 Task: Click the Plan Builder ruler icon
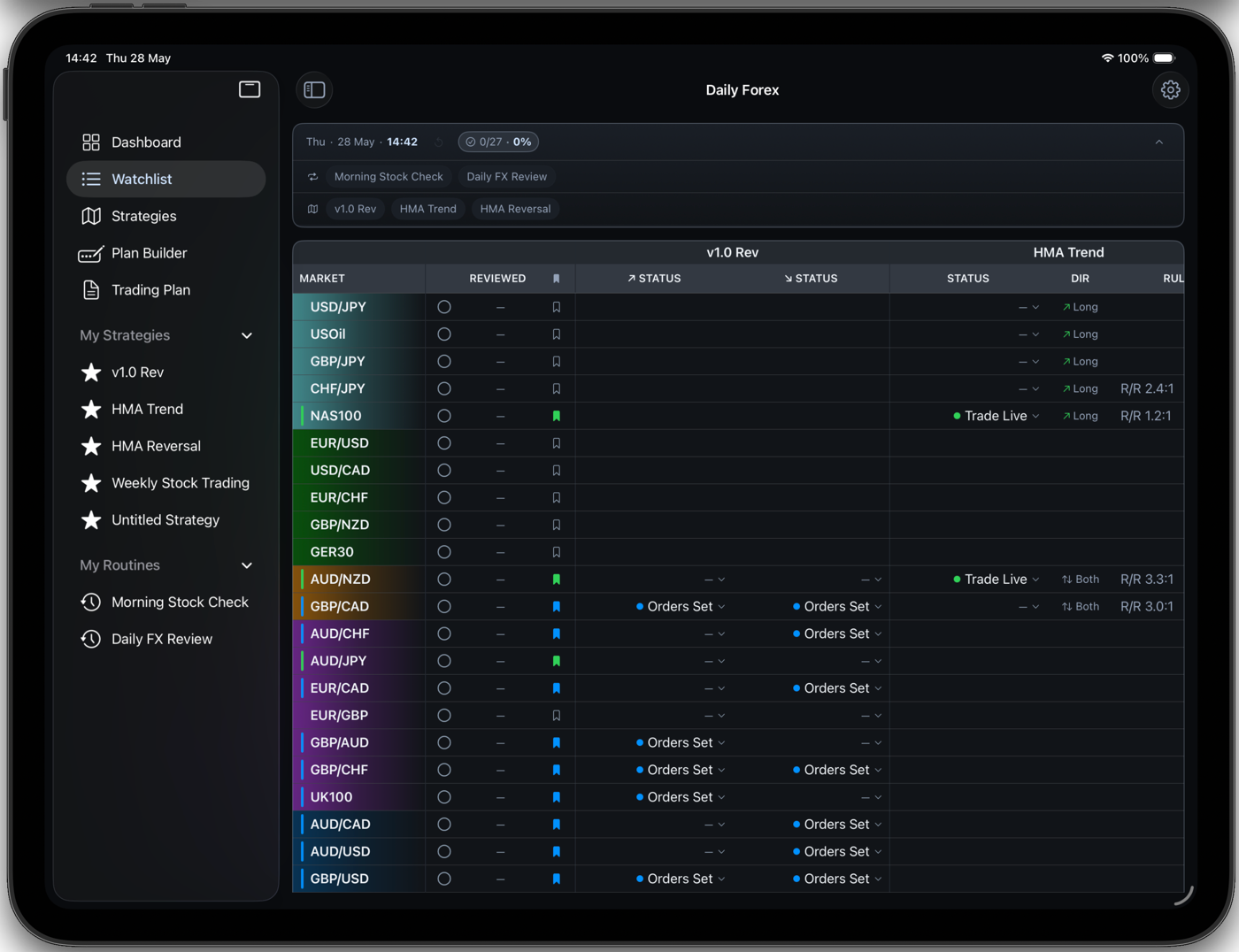point(91,254)
